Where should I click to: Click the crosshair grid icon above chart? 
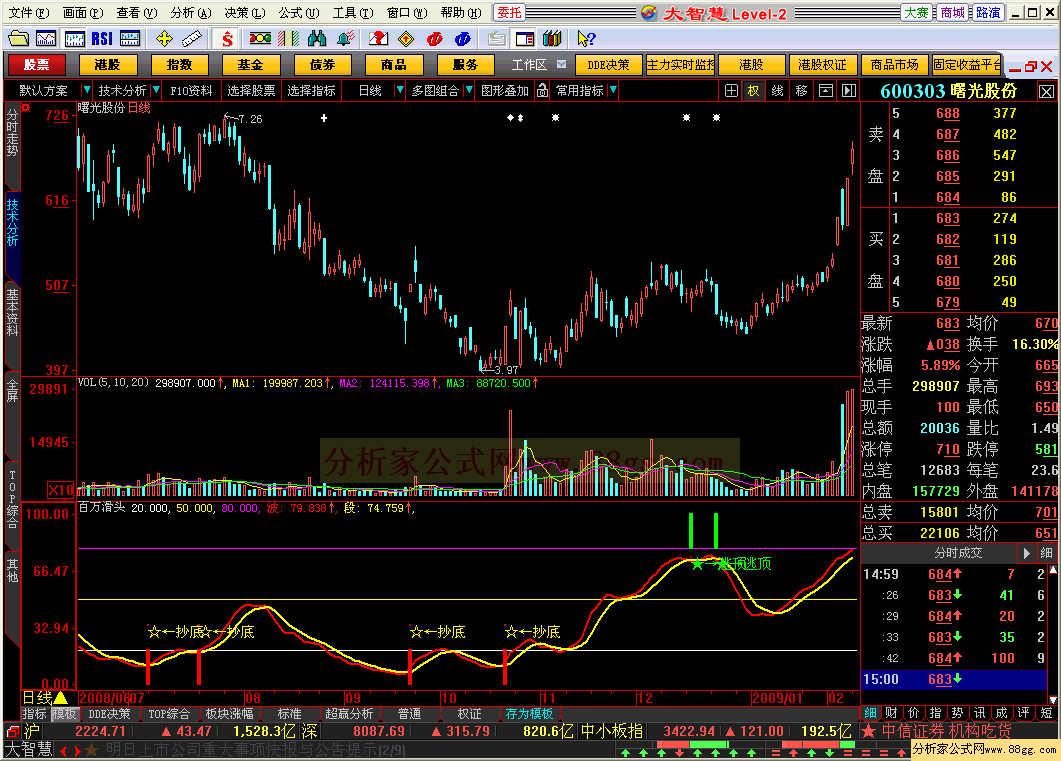pyautogui.click(x=731, y=91)
